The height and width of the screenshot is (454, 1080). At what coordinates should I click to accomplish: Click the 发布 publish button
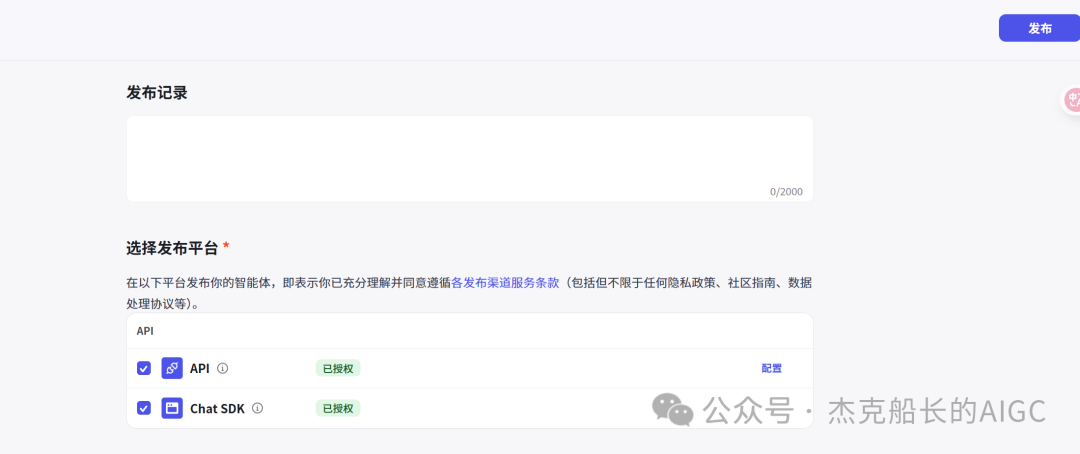point(1039,28)
